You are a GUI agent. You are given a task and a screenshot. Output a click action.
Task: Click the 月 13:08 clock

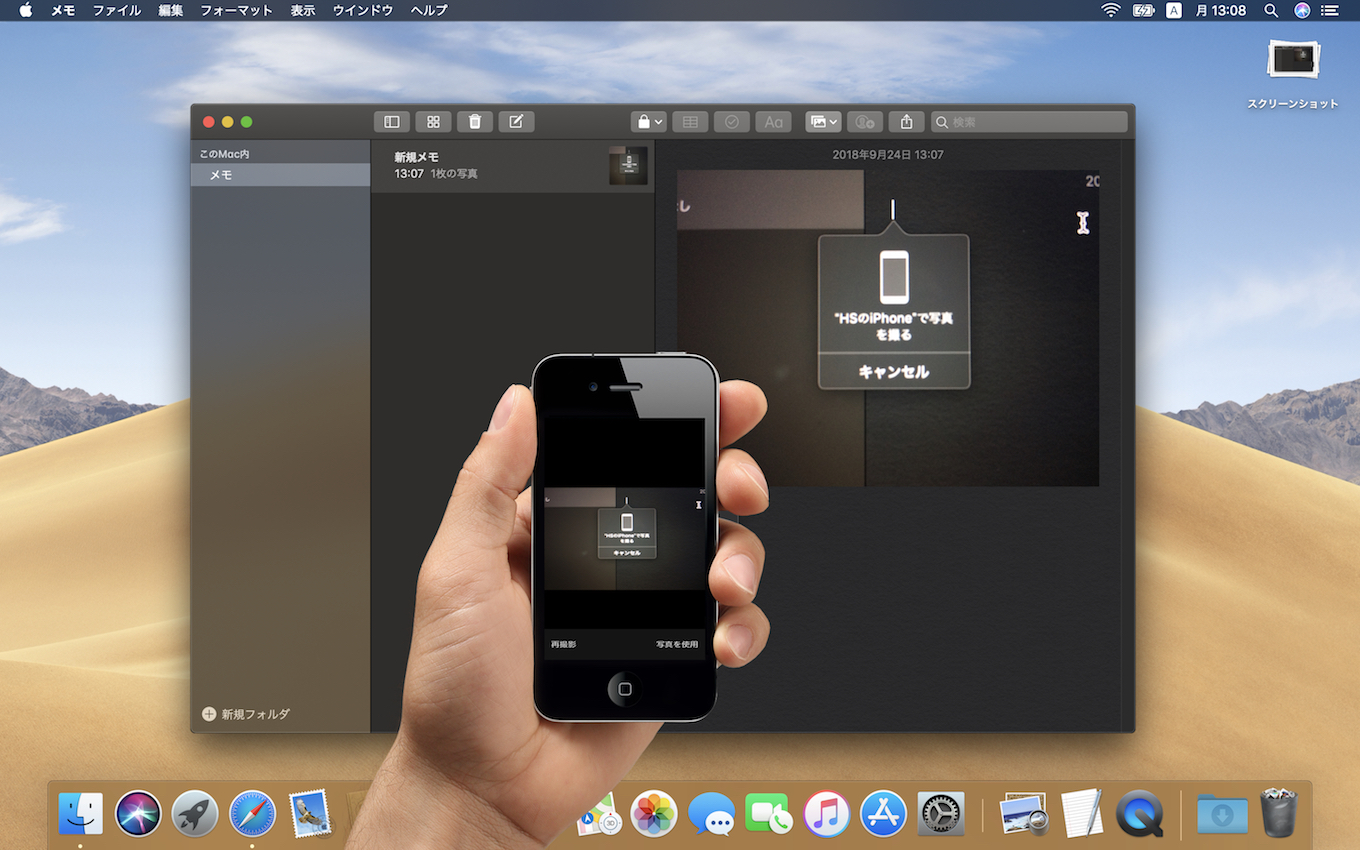pyautogui.click(x=1221, y=10)
